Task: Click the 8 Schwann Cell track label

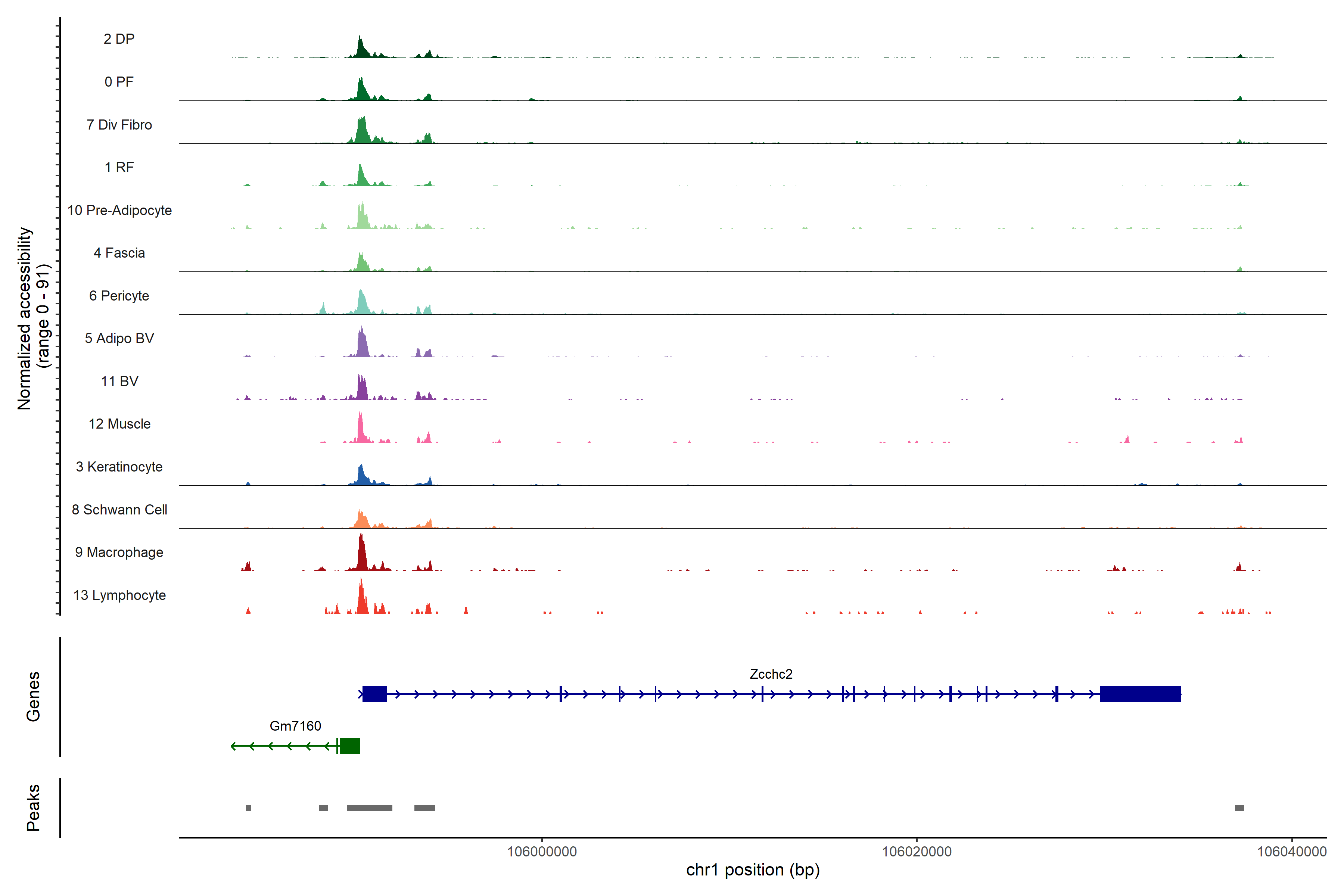Action: click(119, 510)
